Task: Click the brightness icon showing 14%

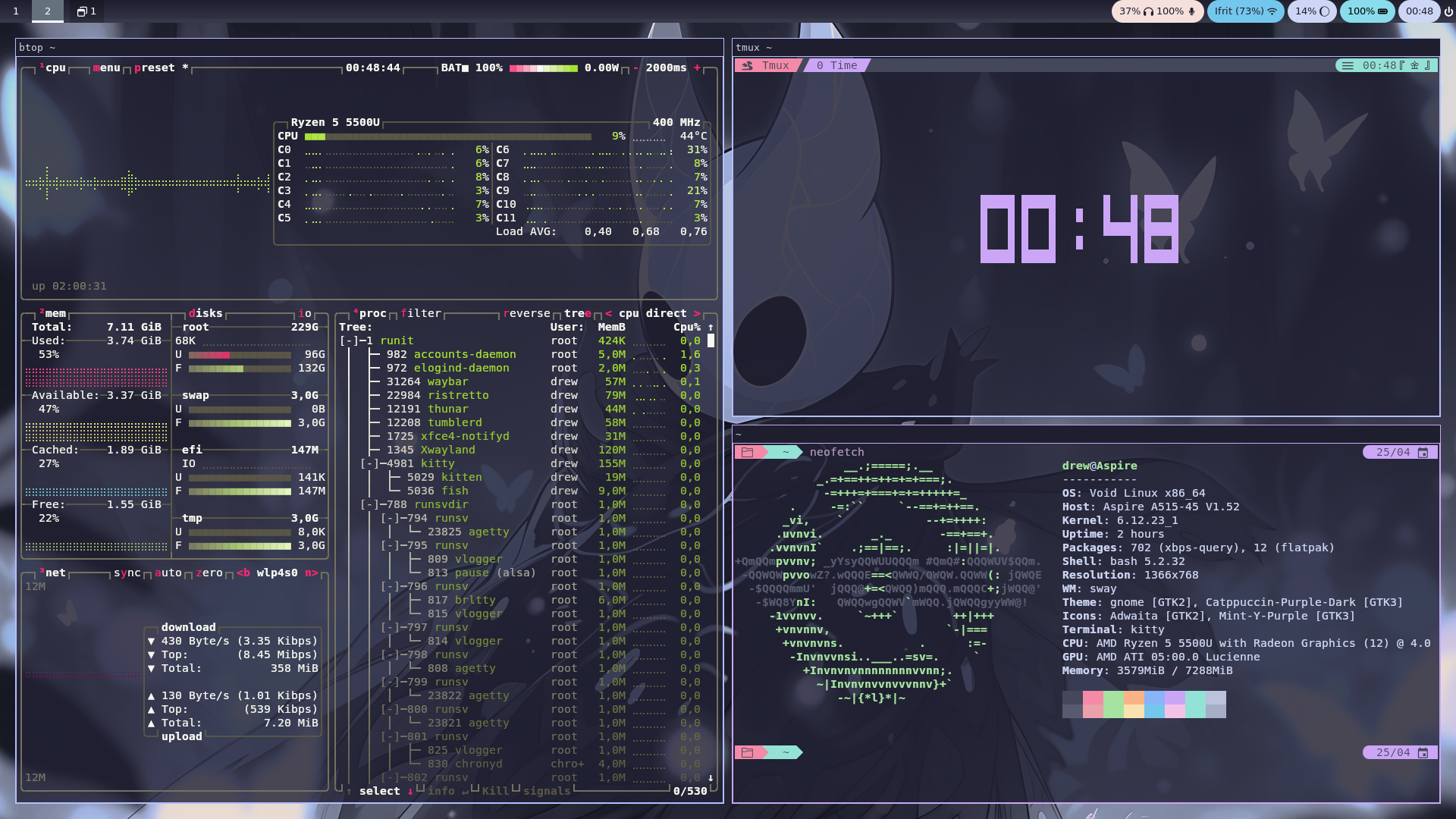Action: point(1324,11)
